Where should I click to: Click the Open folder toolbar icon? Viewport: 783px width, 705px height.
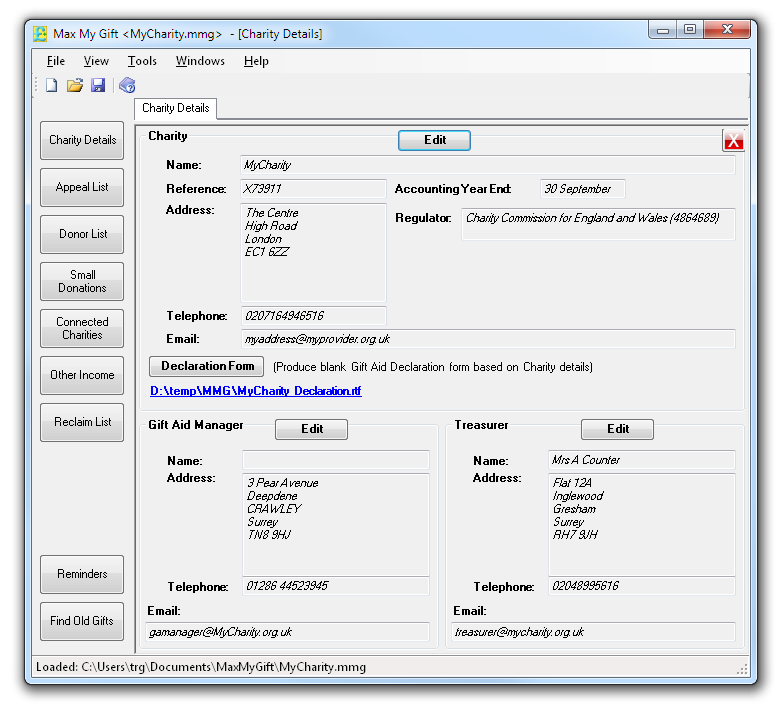coord(75,85)
